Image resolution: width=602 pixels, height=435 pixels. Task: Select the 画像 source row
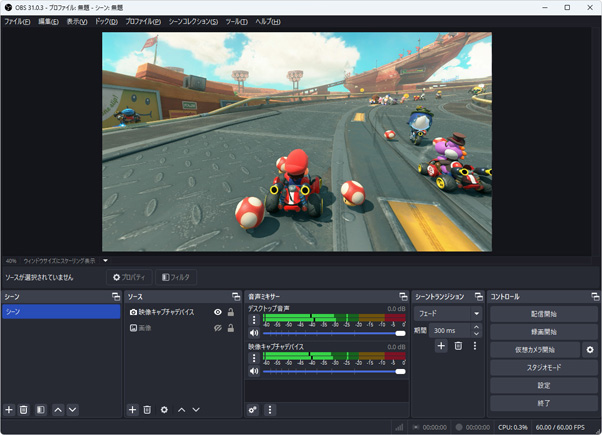click(x=183, y=328)
